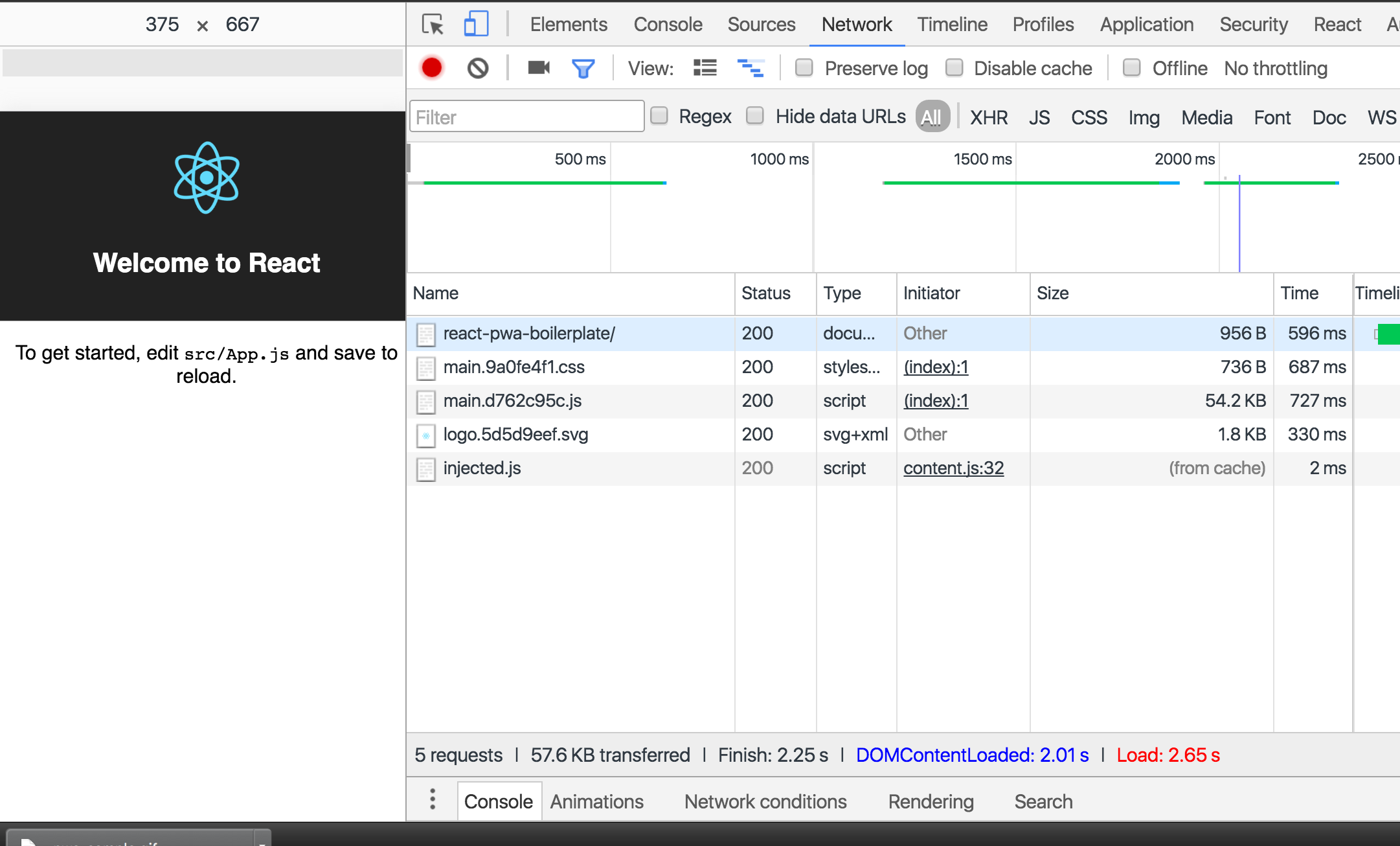The height and width of the screenshot is (846, 1400).
Task: Select the logo.5d5d9eef.svg request
Action: [x=903, y=435]
